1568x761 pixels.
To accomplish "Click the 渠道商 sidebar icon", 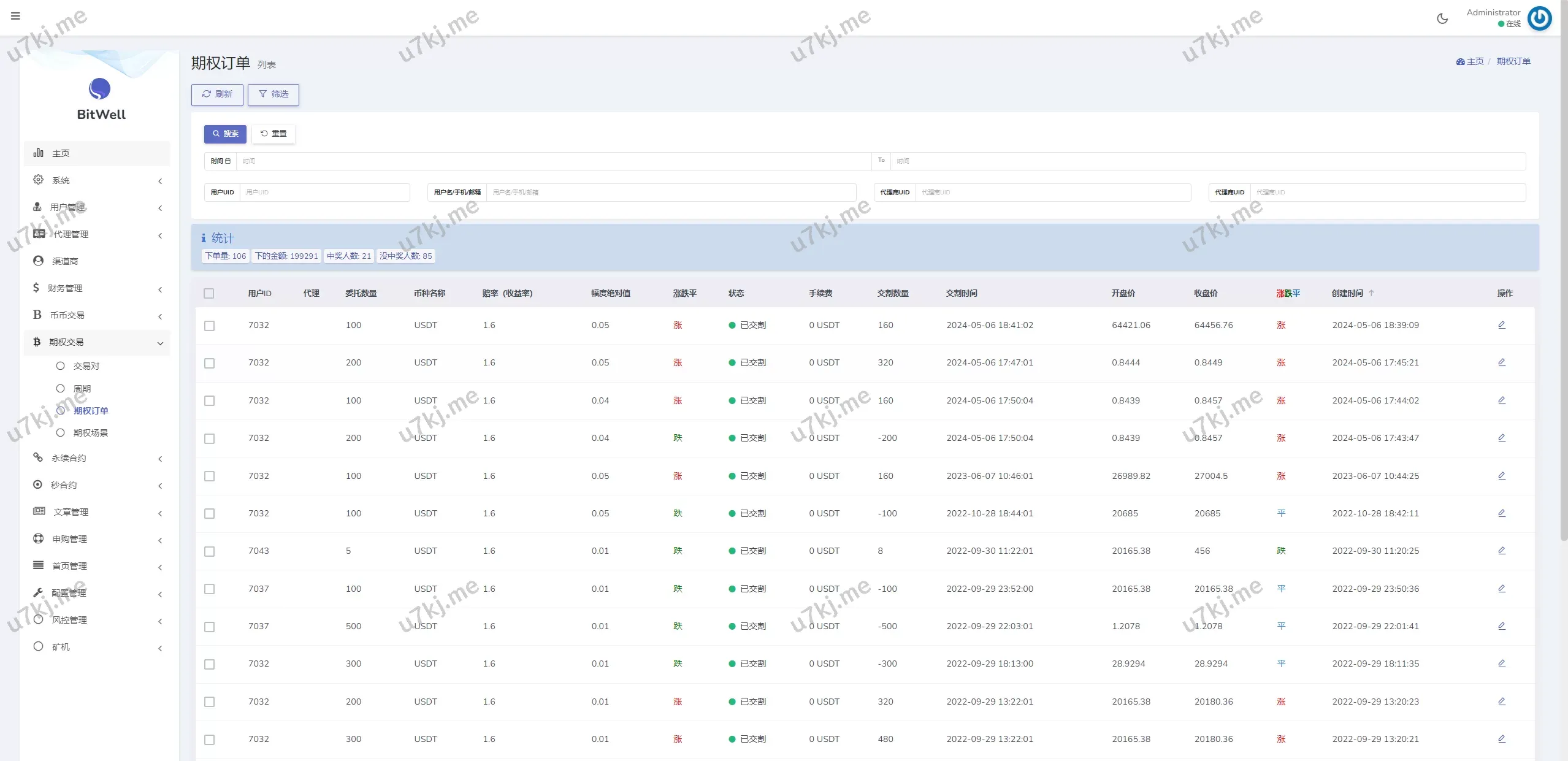I will [x=38, y=261].
